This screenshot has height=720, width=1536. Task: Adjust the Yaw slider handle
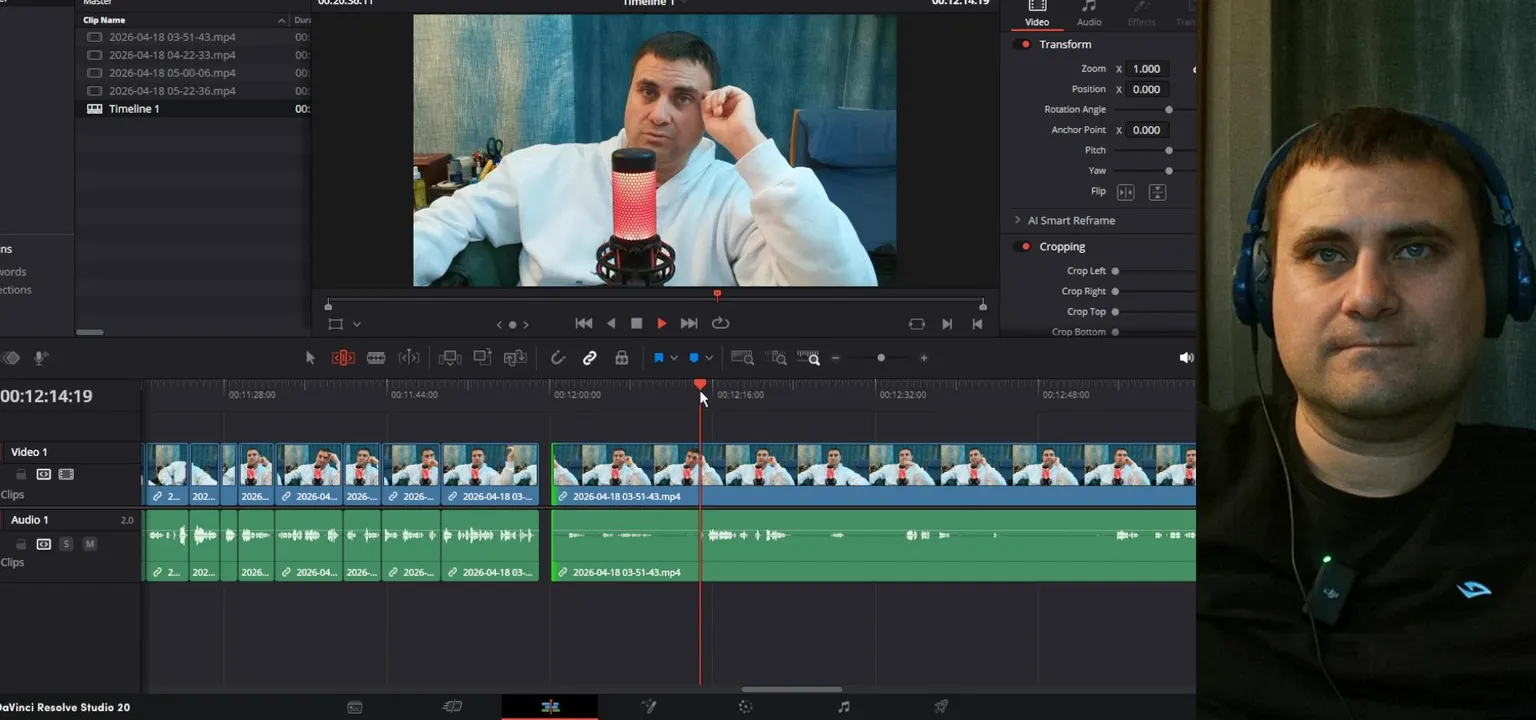pos(1169,171)
